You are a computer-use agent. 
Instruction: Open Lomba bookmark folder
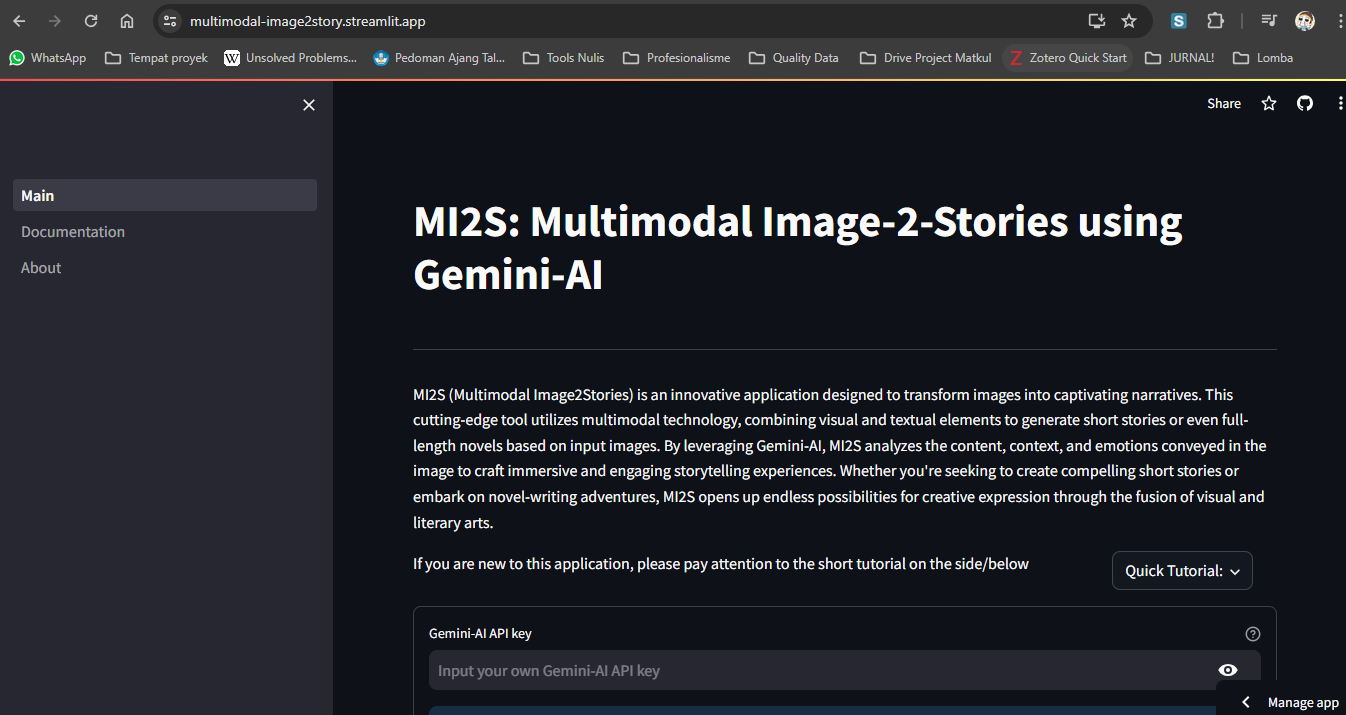coord(1263,58)
